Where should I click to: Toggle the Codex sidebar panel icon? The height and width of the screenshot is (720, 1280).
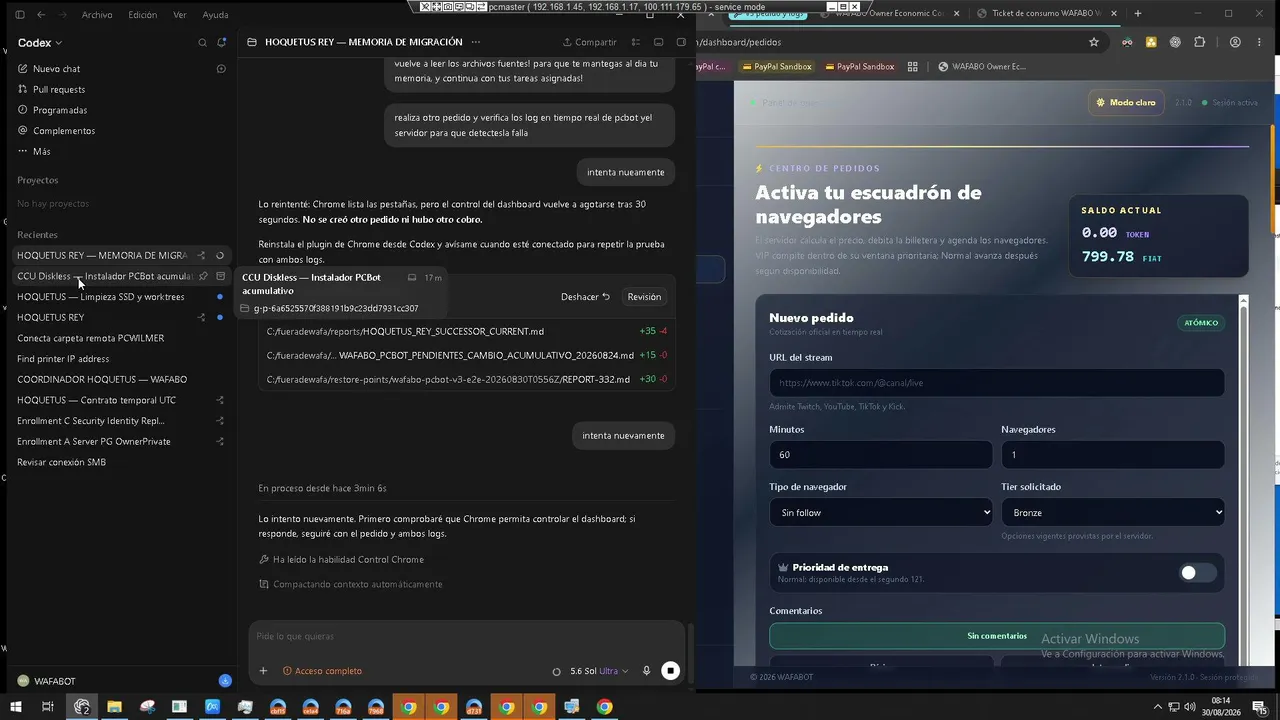(x=21, y=15)
